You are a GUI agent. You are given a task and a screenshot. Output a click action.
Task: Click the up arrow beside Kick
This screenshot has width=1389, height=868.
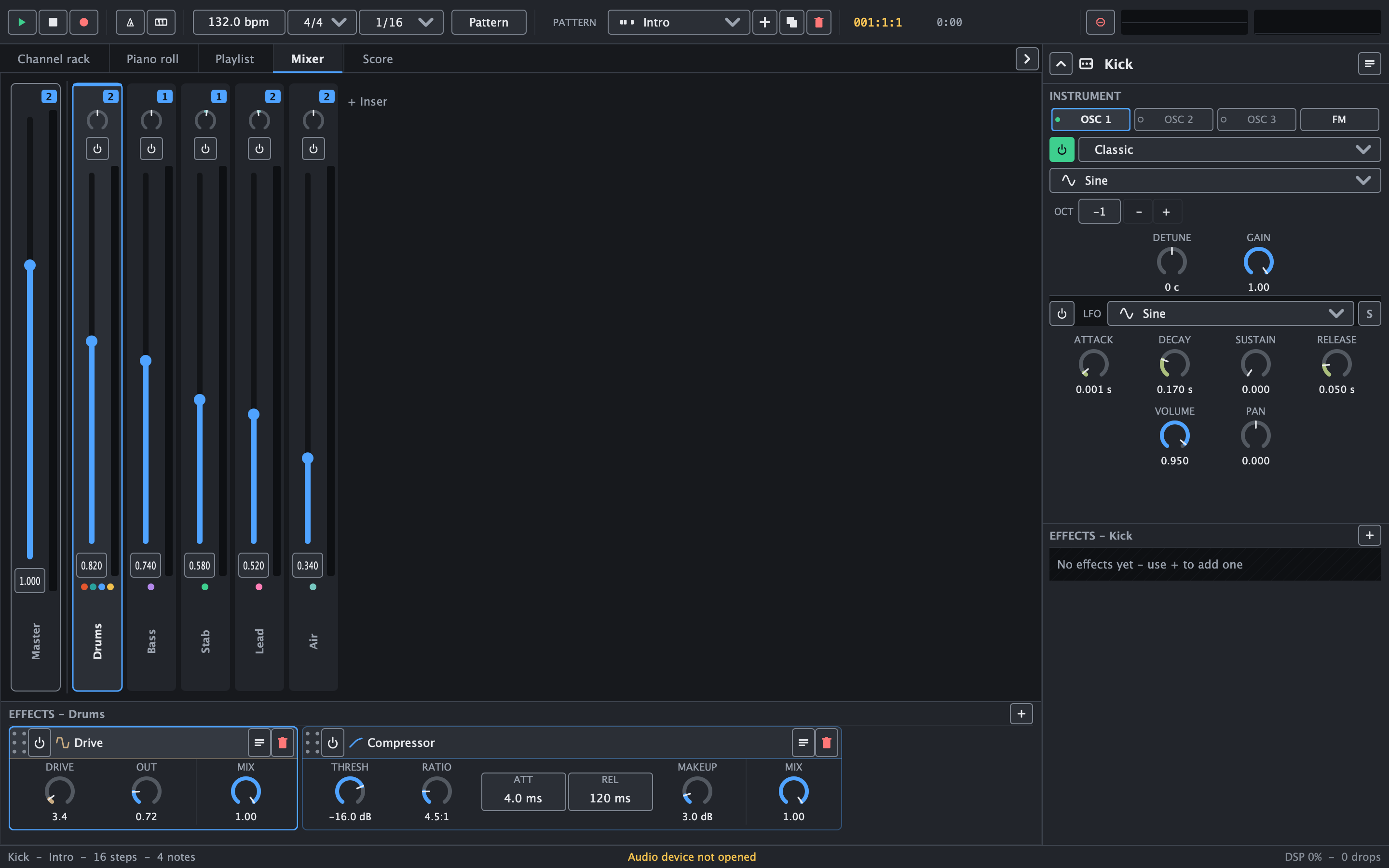click(x=1061, y=64)
